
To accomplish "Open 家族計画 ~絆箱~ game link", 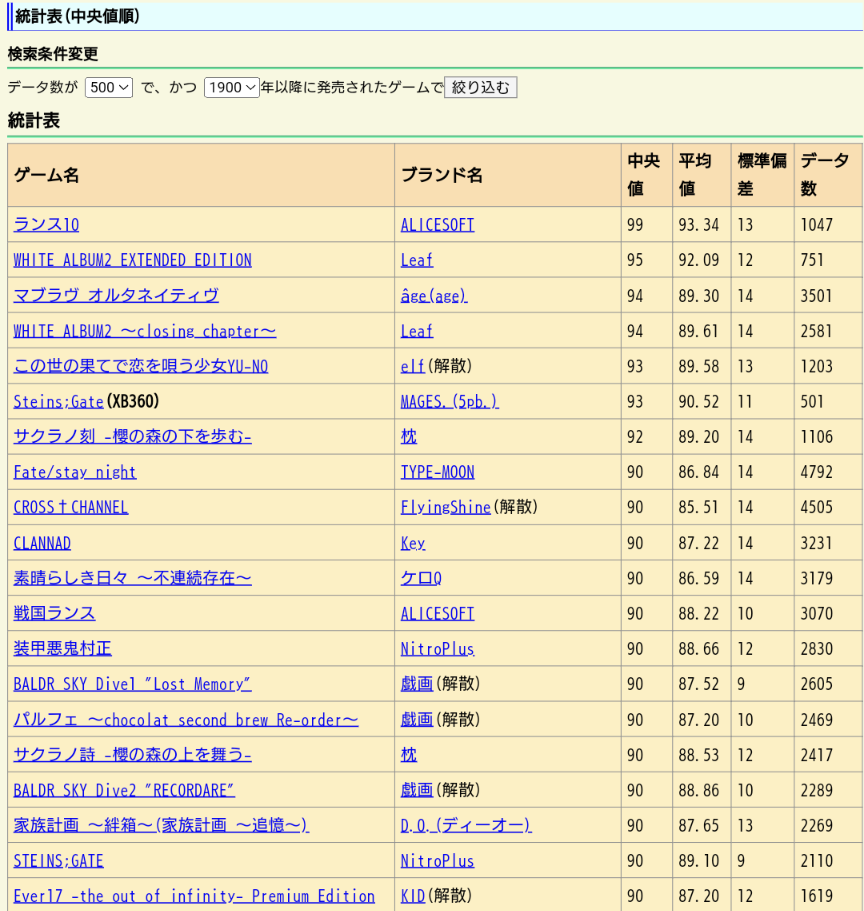I will tap(162, 826).
